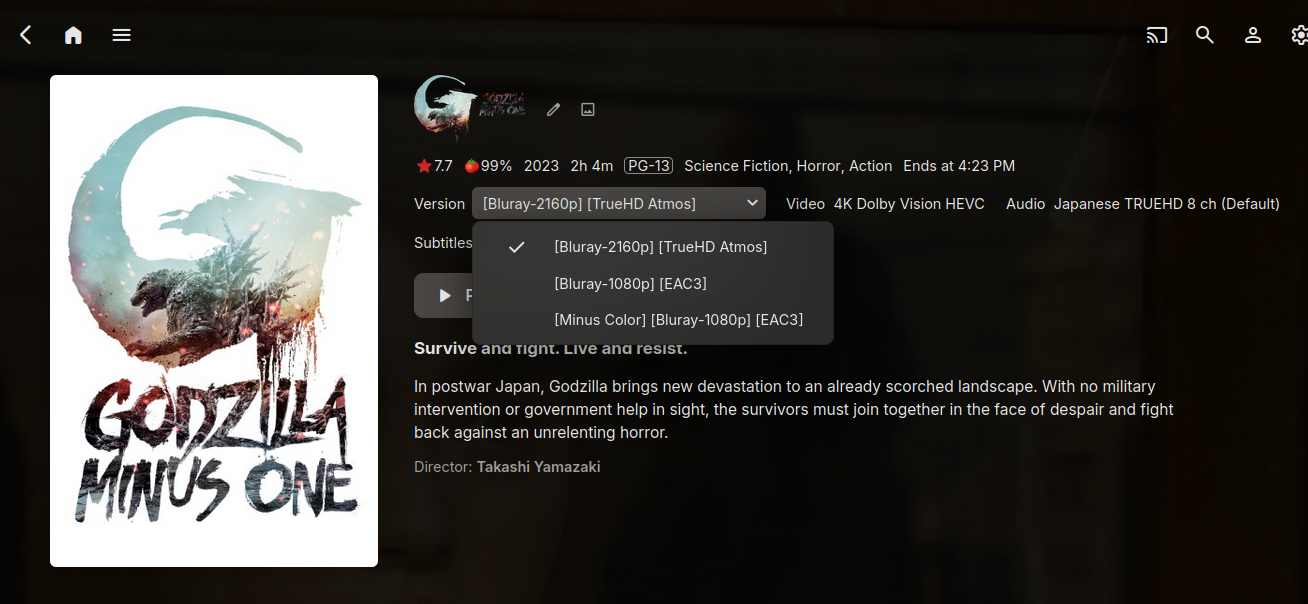Image resolution: width=1308 pixels, height=604 pixels.
Task: Click the Science Fiction genre link
Action: [736, 166]
